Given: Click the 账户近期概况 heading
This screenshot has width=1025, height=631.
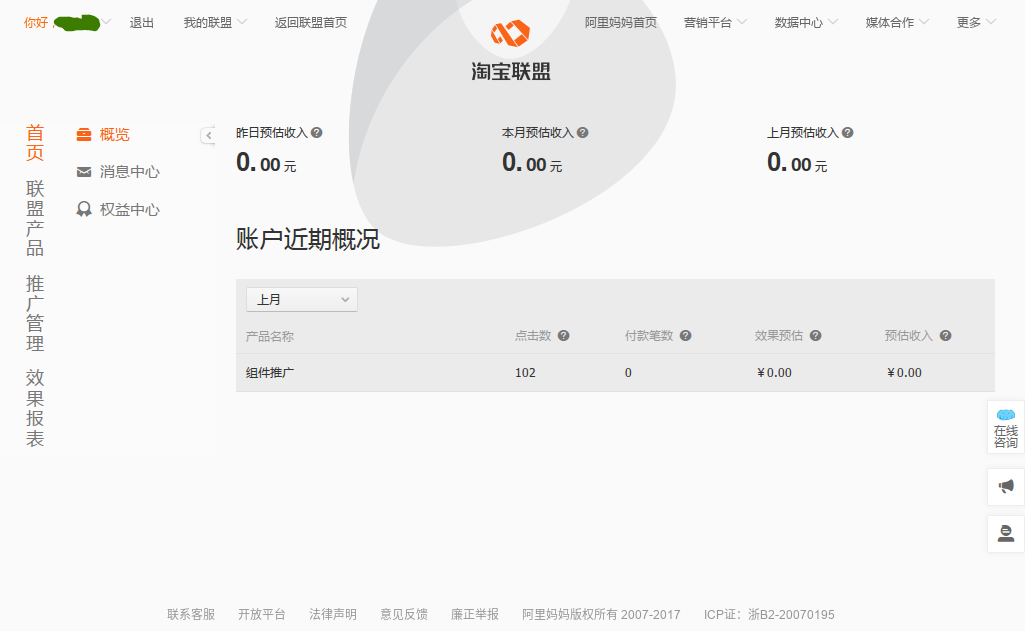Looking at the screenshot, I should 307,239.
